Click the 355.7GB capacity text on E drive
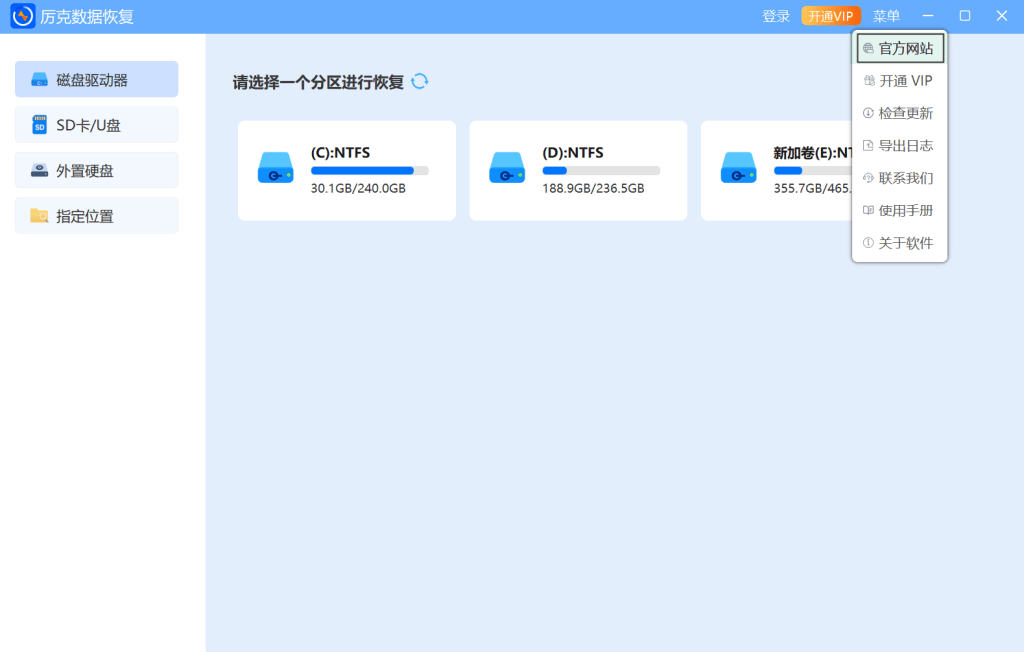Screen dimensions: 1024x652 [x=812, y=188]
